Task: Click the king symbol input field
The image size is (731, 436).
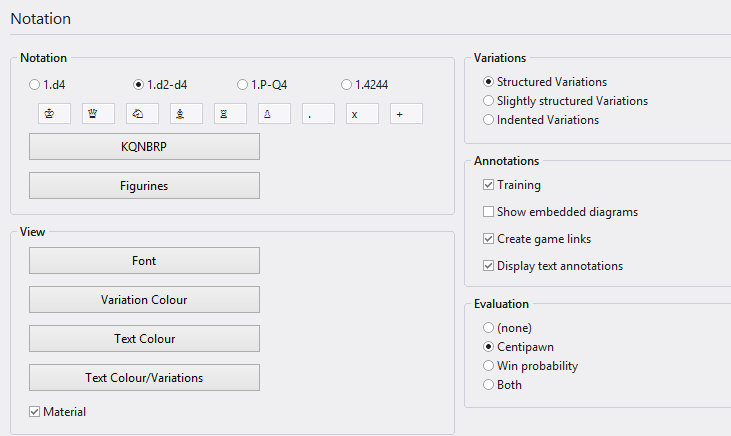Action: (54, 114)
